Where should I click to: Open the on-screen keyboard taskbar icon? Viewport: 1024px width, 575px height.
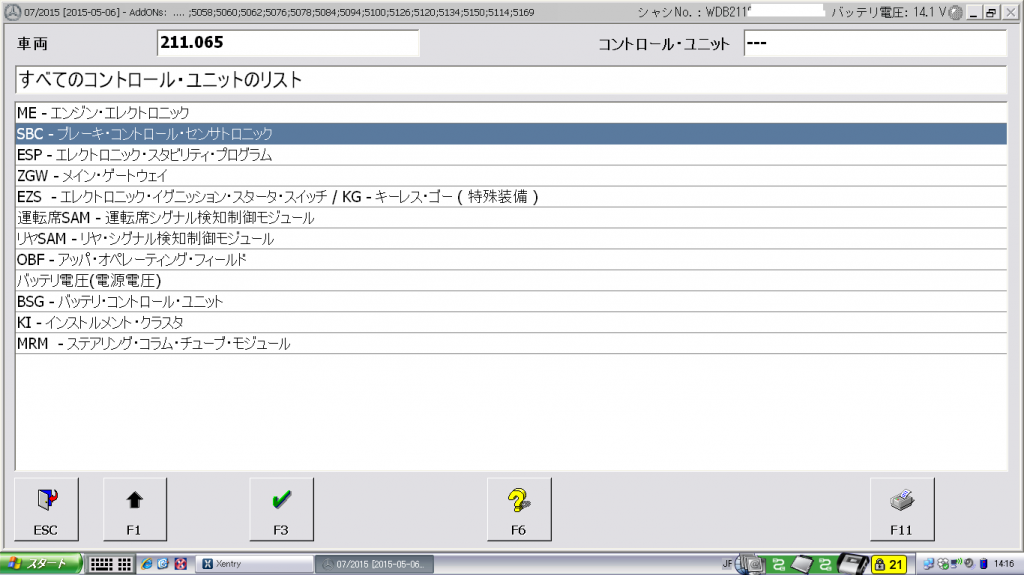point(101,564)
